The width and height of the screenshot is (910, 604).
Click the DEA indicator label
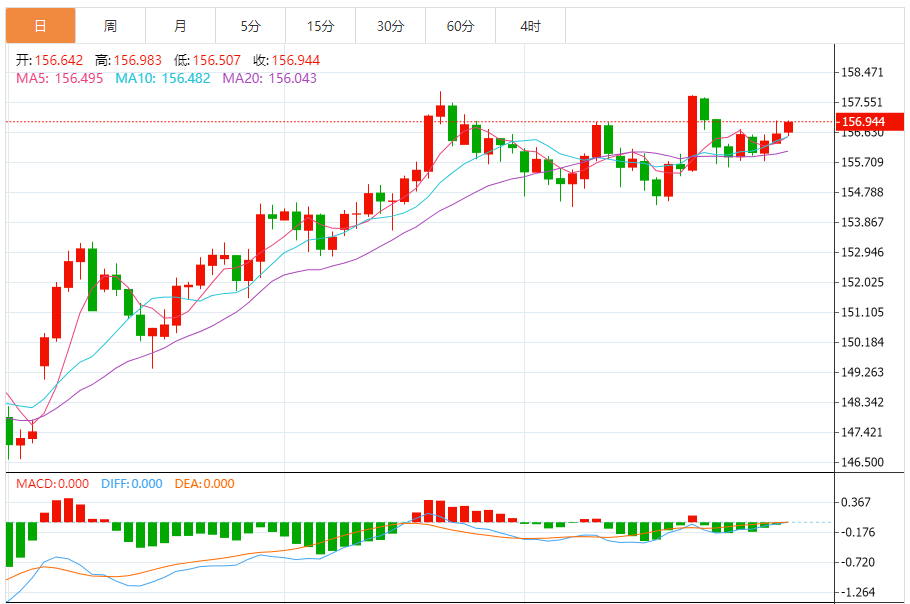tap(204, 484)
